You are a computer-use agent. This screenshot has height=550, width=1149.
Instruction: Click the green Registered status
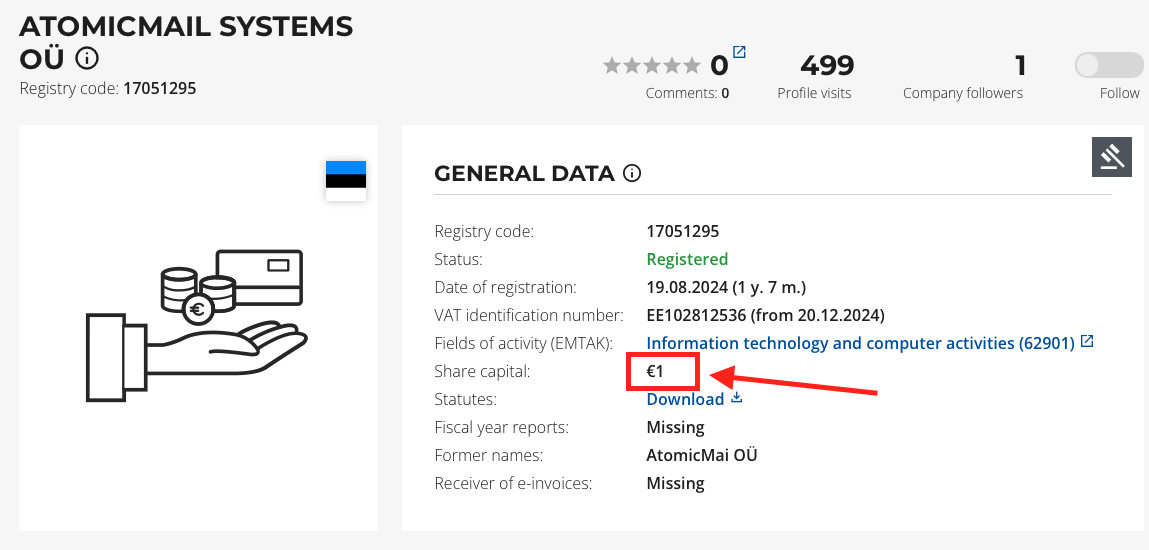[687, 259]
